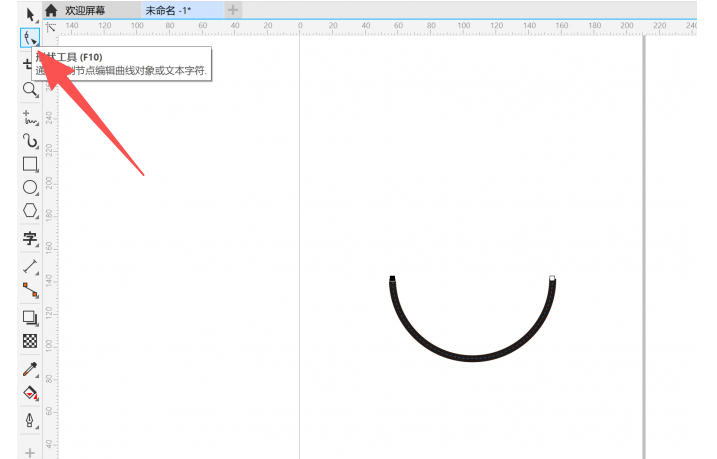
Task: Select the Shape tool (F10)
Action: [x=30, y=38]
